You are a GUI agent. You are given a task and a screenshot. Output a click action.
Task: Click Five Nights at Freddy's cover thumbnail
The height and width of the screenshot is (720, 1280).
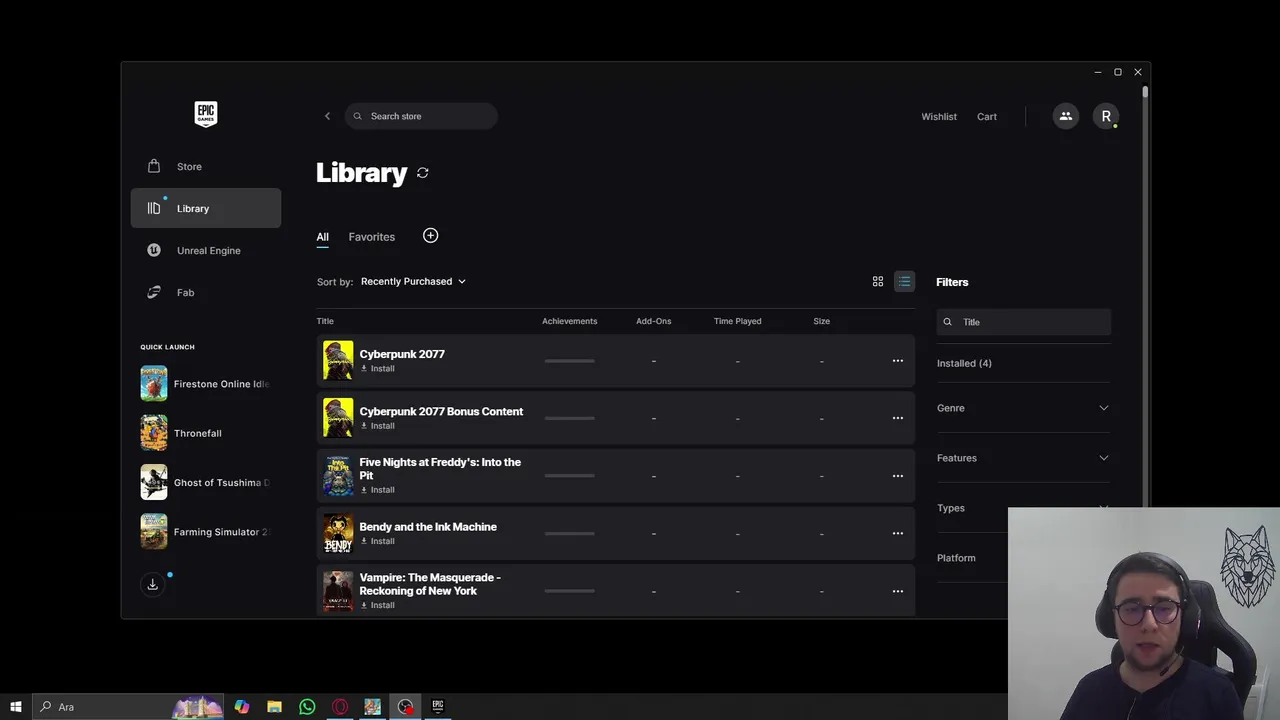338,476
